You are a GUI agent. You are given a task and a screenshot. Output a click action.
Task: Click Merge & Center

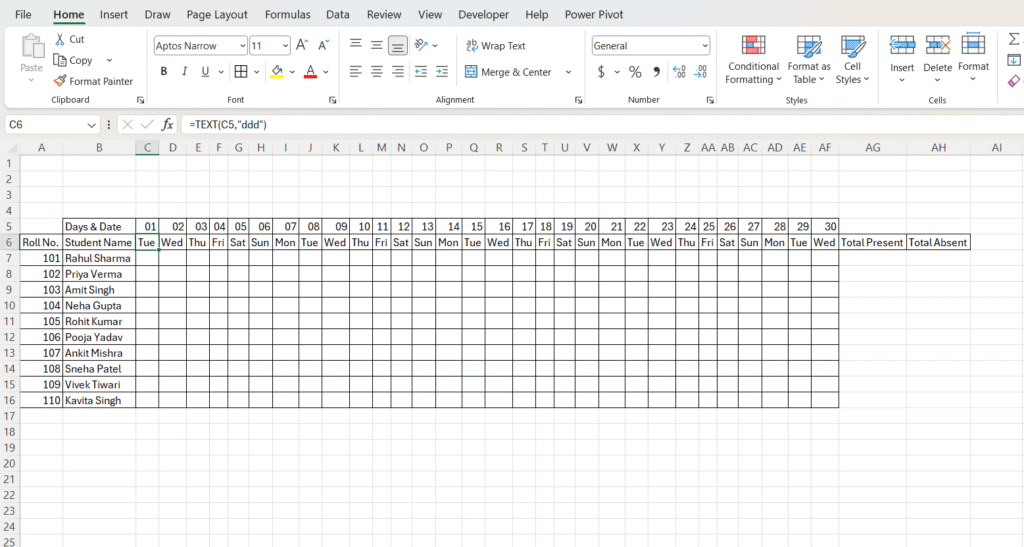(x=508, y=72)
